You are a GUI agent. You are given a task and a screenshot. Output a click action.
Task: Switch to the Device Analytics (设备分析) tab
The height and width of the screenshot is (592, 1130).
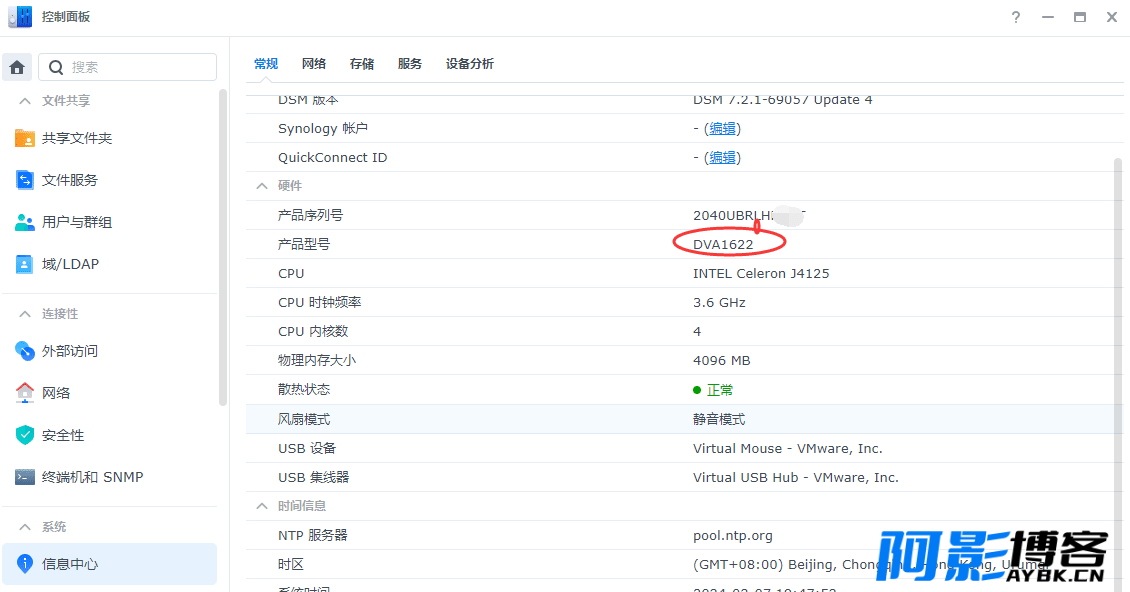tap(470, 64)
